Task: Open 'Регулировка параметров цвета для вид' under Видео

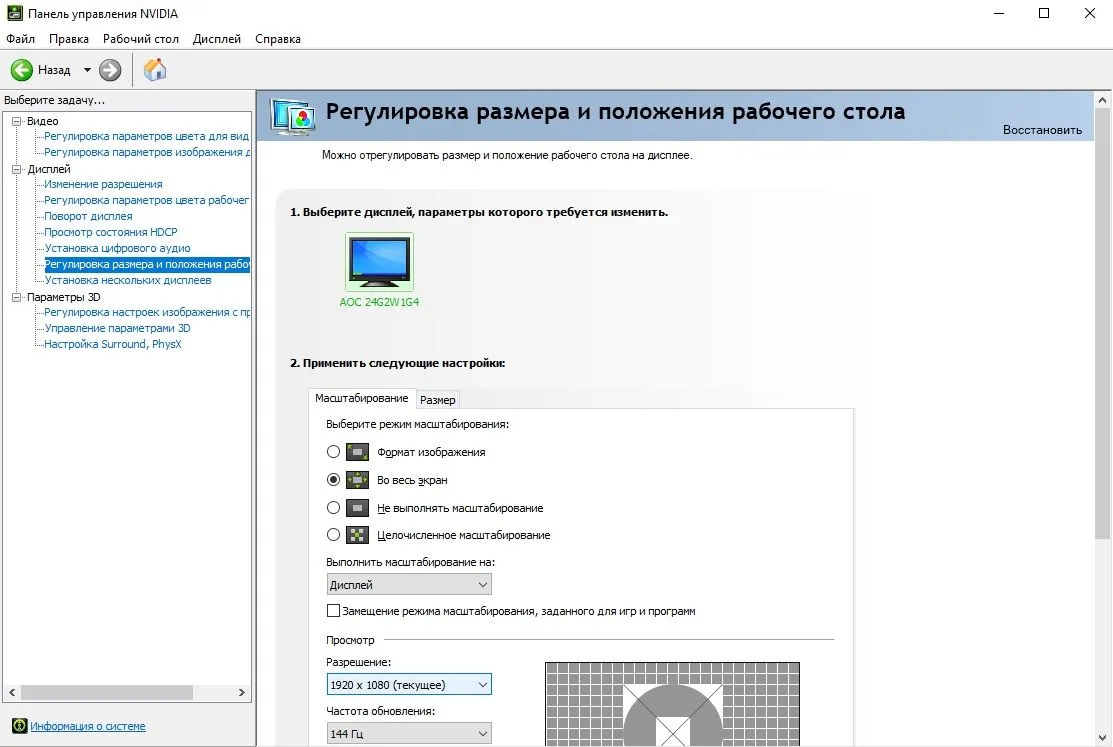Action: tap(146, 136)
